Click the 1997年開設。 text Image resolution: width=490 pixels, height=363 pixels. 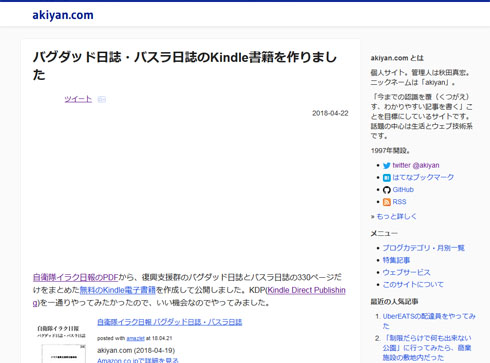[x=390, y=151]
